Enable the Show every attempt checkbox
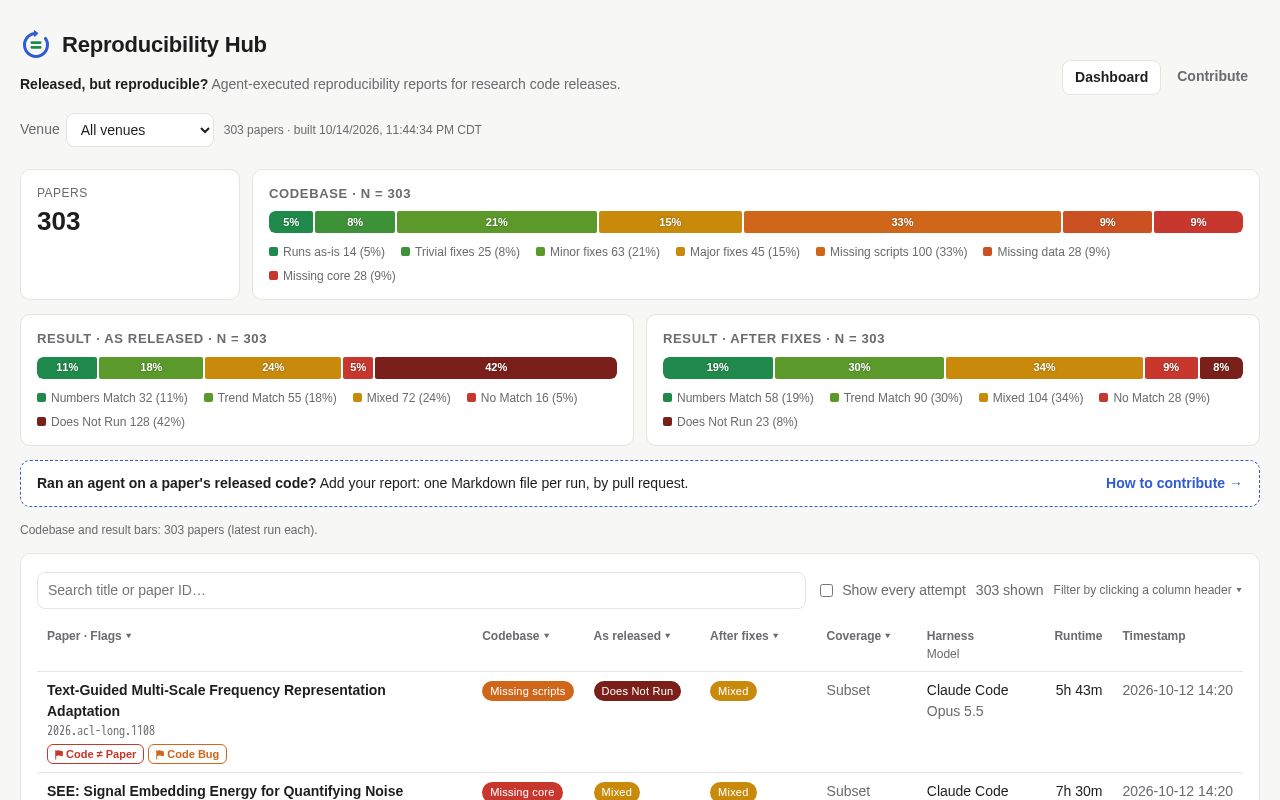The height and width of the screenshot is (800, 1280). point(826,590)
